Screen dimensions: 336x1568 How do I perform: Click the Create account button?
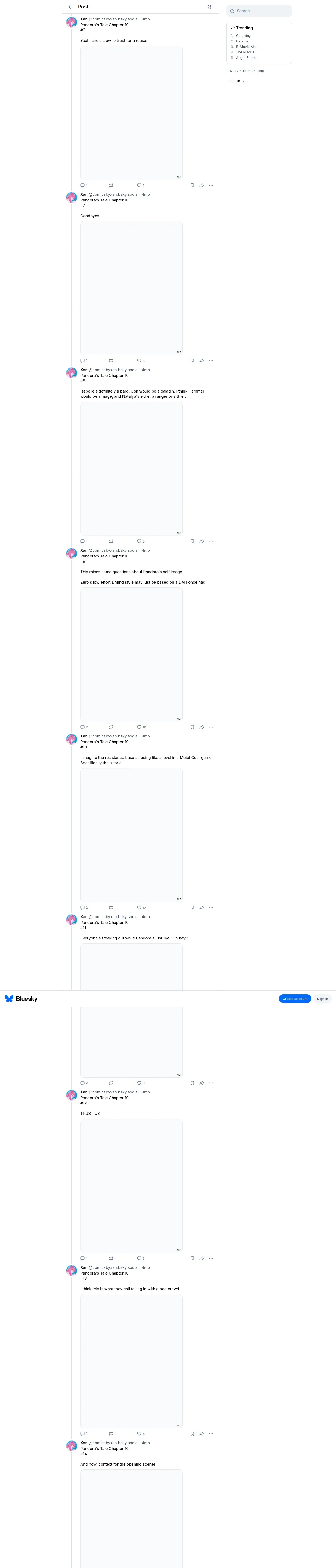(295, 998)
